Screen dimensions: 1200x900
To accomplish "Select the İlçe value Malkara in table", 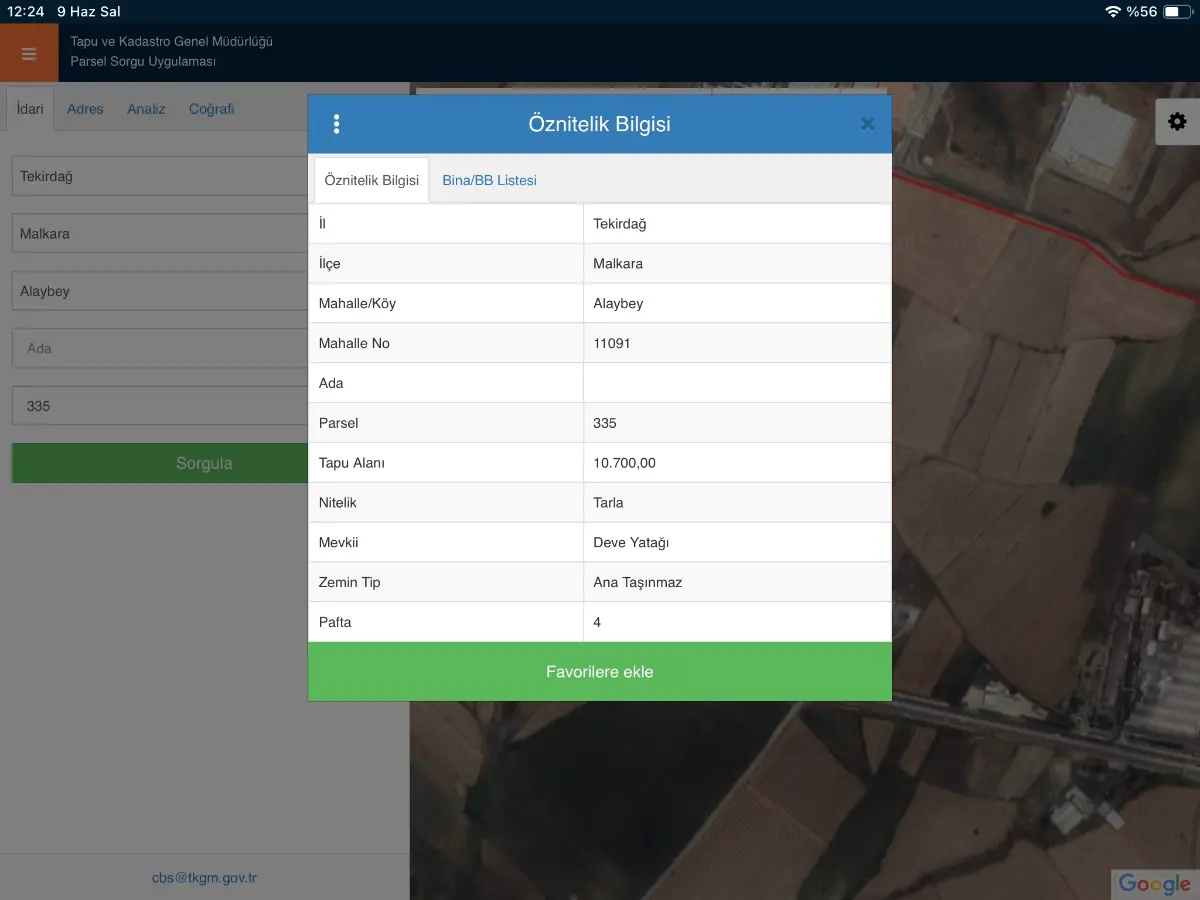I will [x=618, y=264].
